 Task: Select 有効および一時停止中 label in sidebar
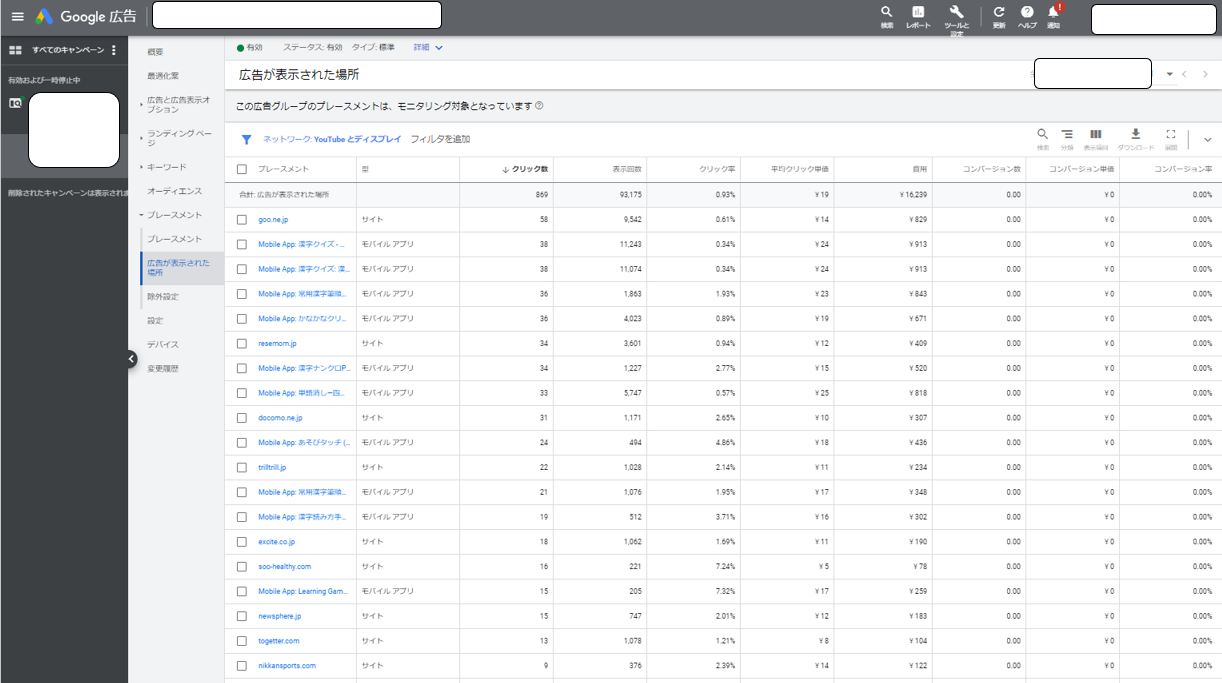tap(44, 80)
